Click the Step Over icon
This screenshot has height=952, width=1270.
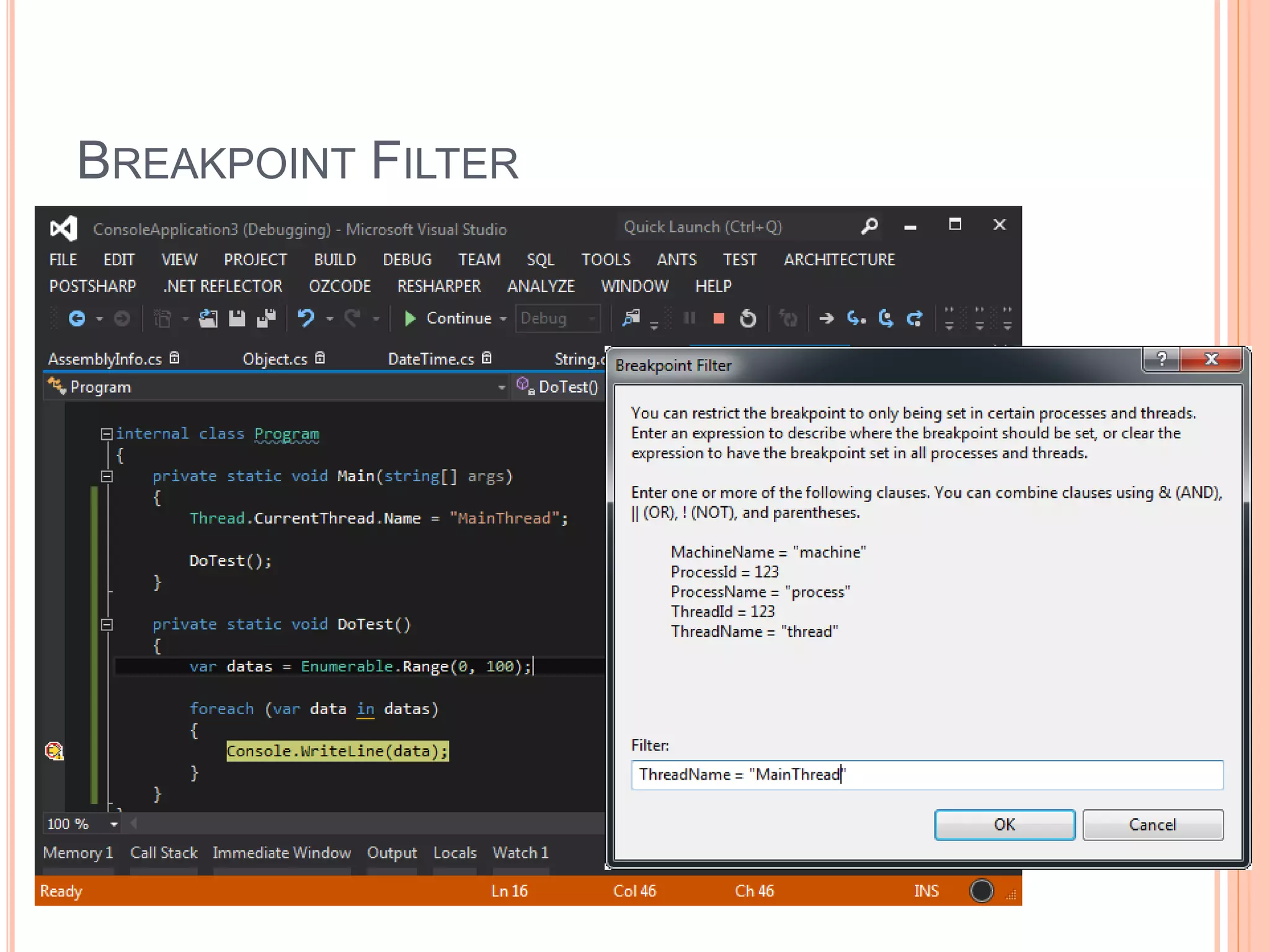886,319
